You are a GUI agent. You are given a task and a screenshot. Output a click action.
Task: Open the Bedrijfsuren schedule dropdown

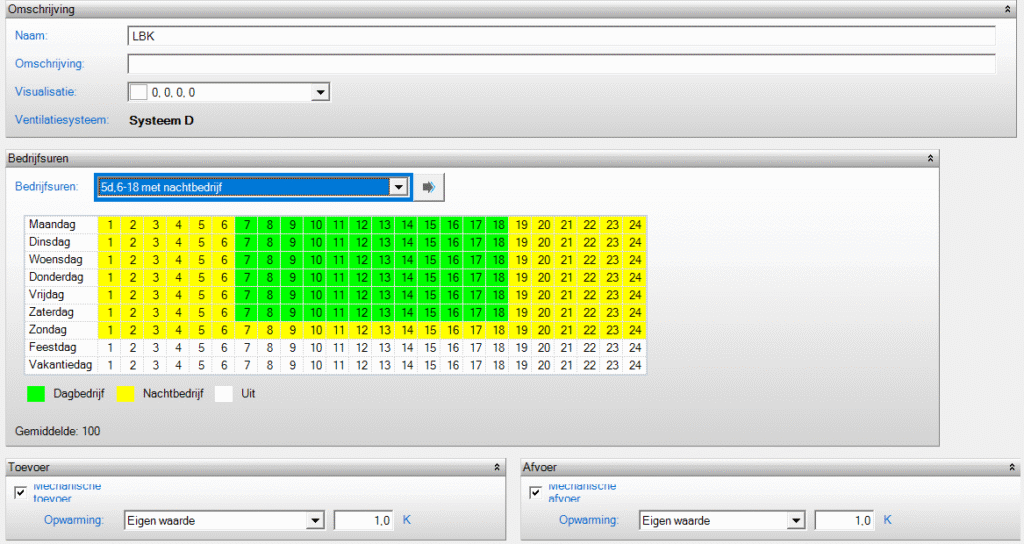coord(398,187)
